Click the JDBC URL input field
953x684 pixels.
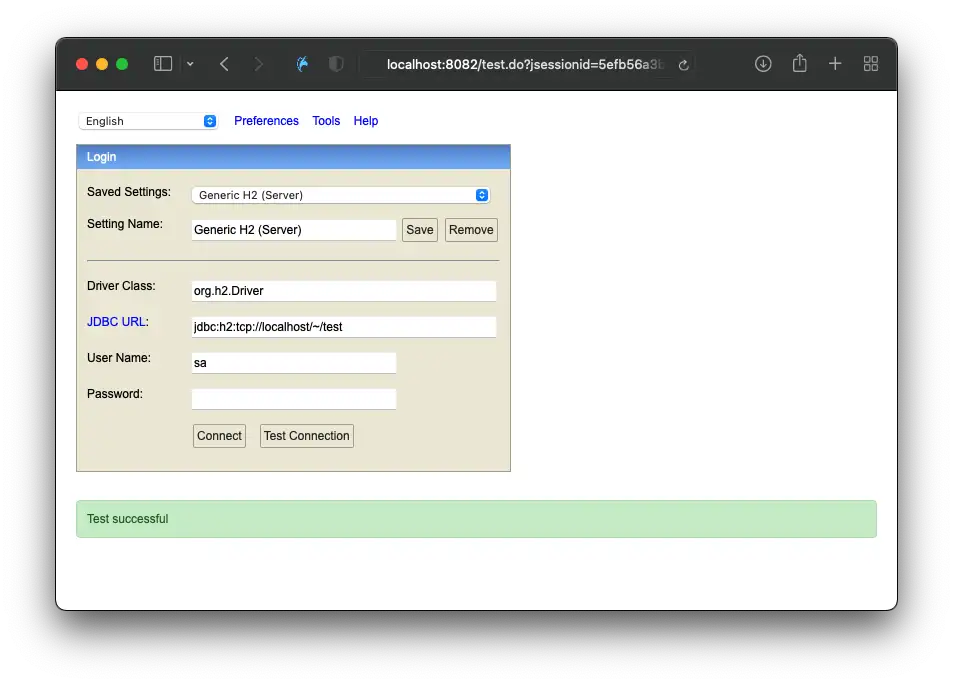(x=344, y=327)
